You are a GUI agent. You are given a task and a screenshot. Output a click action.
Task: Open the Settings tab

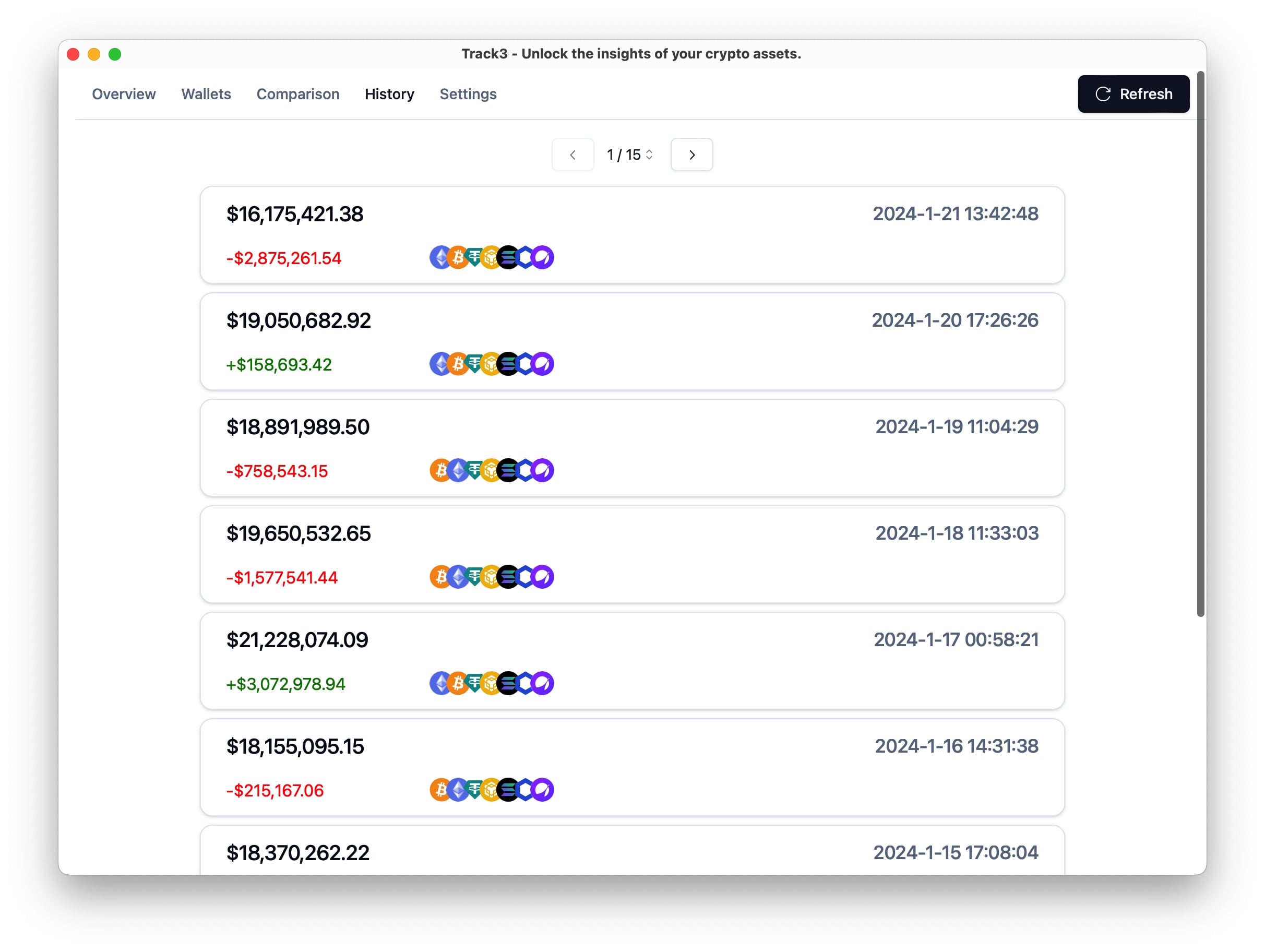point(467,94)
